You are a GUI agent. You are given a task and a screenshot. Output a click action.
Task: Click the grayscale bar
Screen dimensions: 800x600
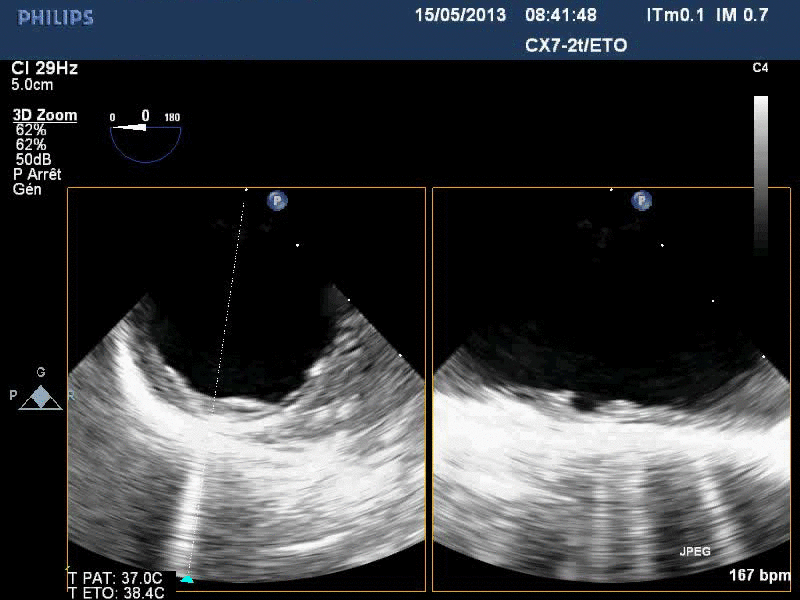[x=761, y=176]
